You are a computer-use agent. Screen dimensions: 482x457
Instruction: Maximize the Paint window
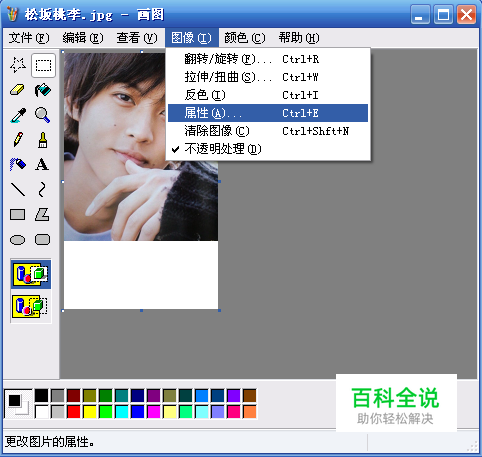coord(443,15)
